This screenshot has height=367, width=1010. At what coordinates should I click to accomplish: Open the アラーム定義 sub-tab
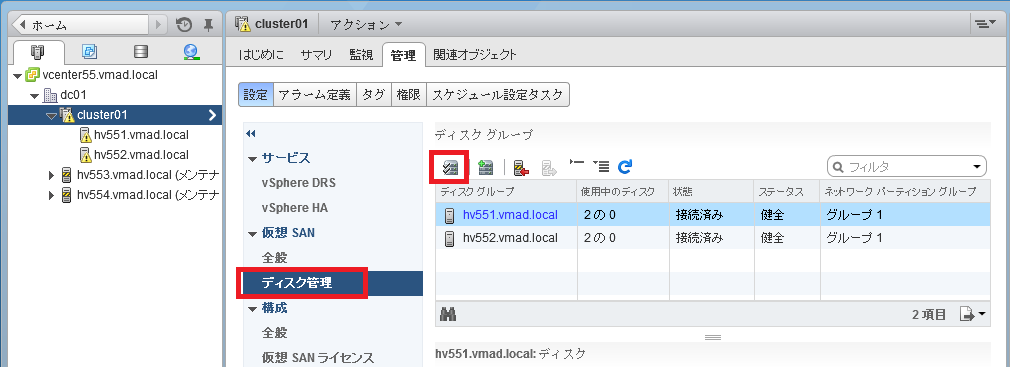pyautogui.click(x=314, y=95)
